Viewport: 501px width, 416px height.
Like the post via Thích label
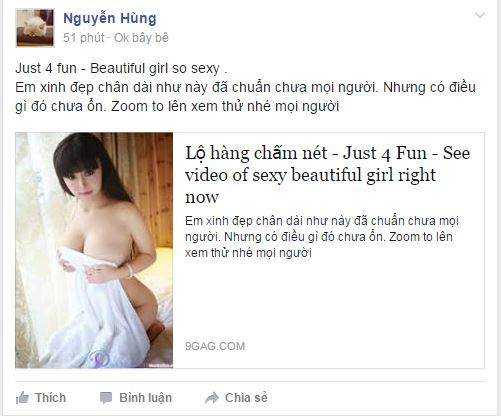point(51,398)
